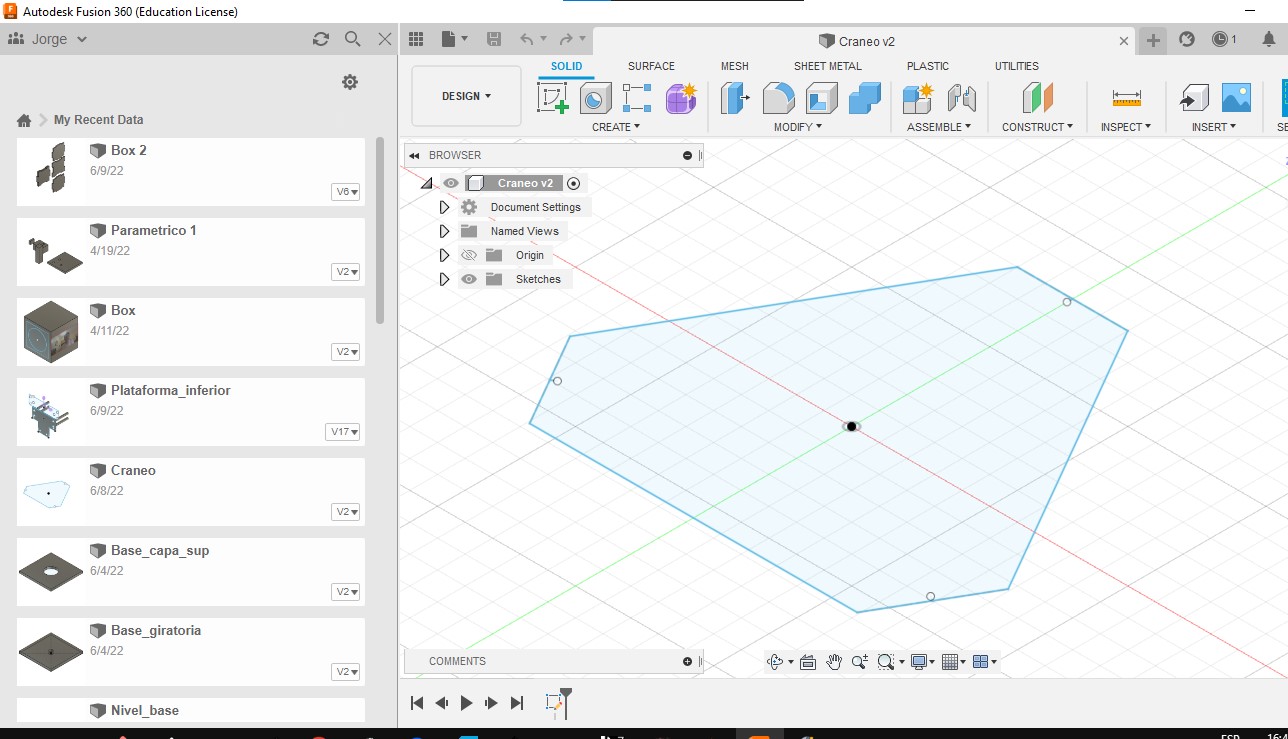Collapse the BROWSER panel with minus button
Viewport: 1288px width, 739px height.
687,155
